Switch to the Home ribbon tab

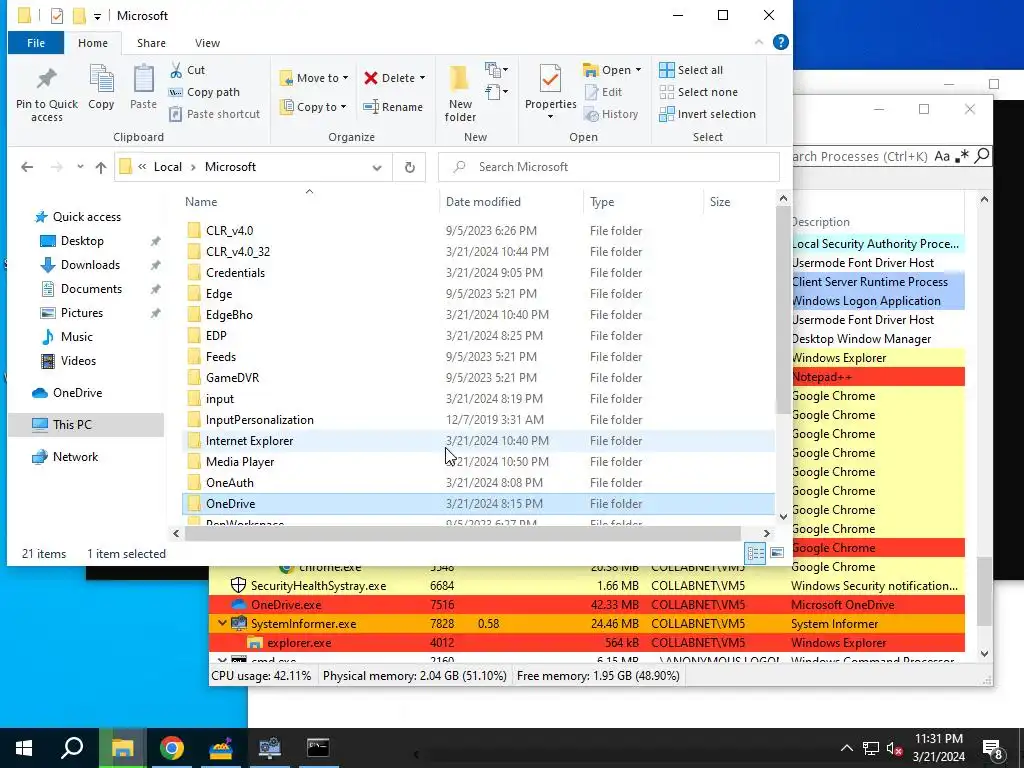[x=93, y=43]
